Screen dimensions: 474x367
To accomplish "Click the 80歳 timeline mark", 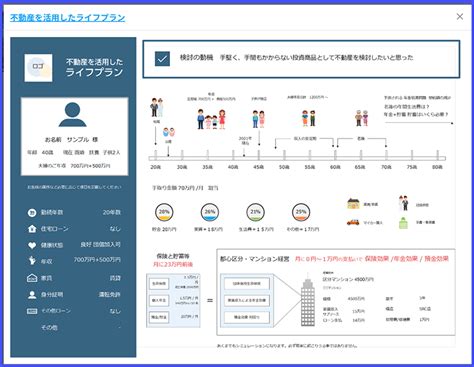I will point(437,167).
